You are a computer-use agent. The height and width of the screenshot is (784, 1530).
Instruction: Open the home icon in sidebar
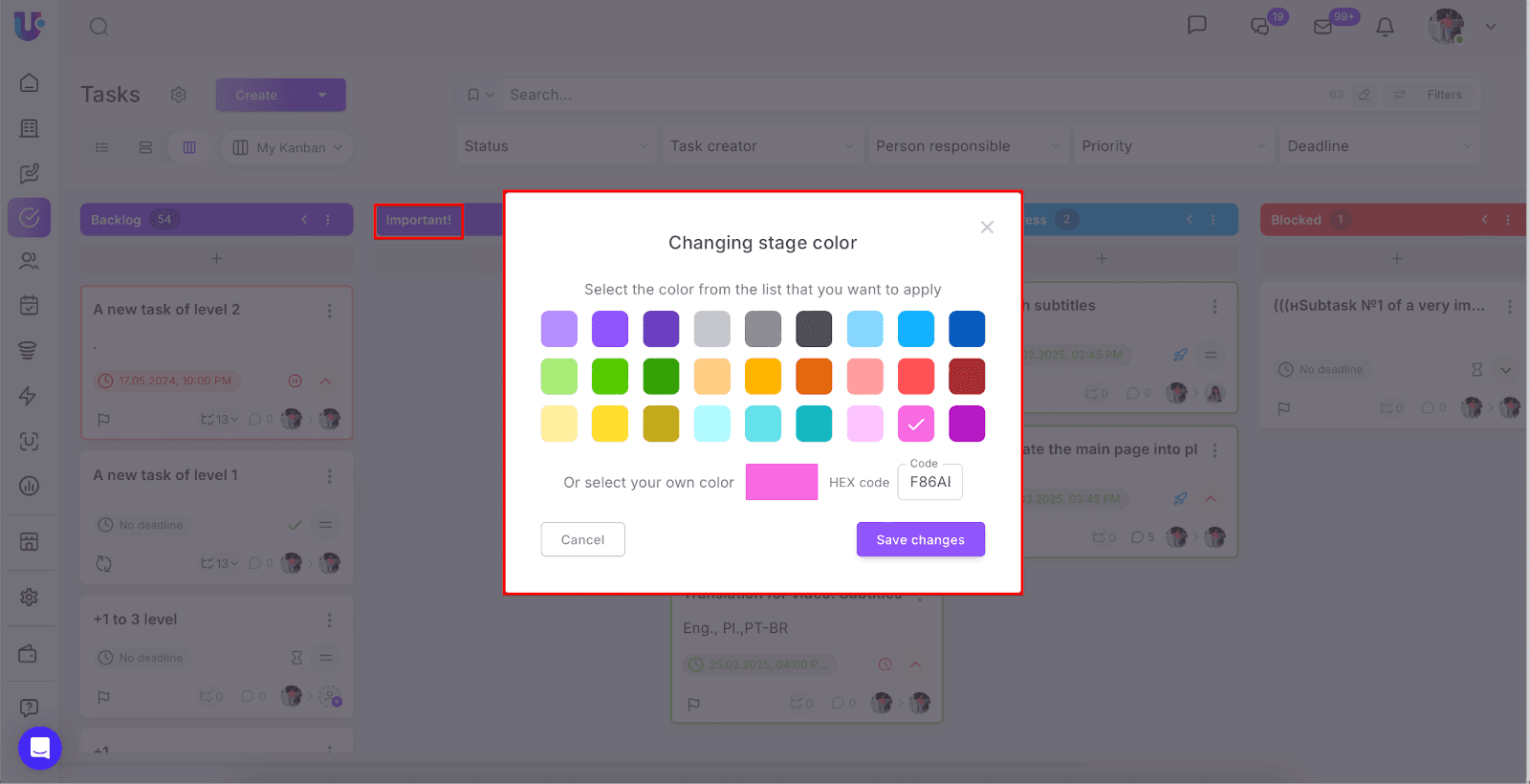coord(30,83)
